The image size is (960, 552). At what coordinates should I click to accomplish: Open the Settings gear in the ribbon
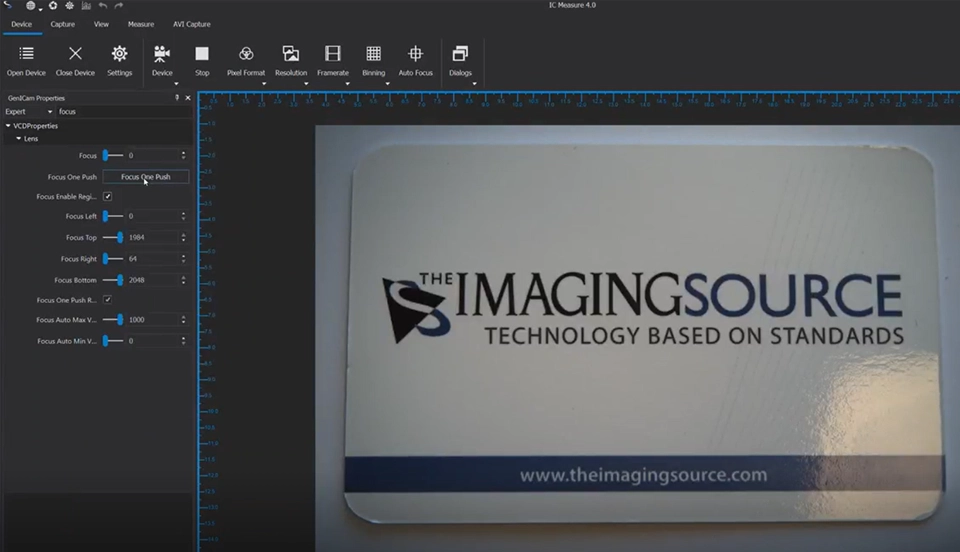click(x=119, y=54)
